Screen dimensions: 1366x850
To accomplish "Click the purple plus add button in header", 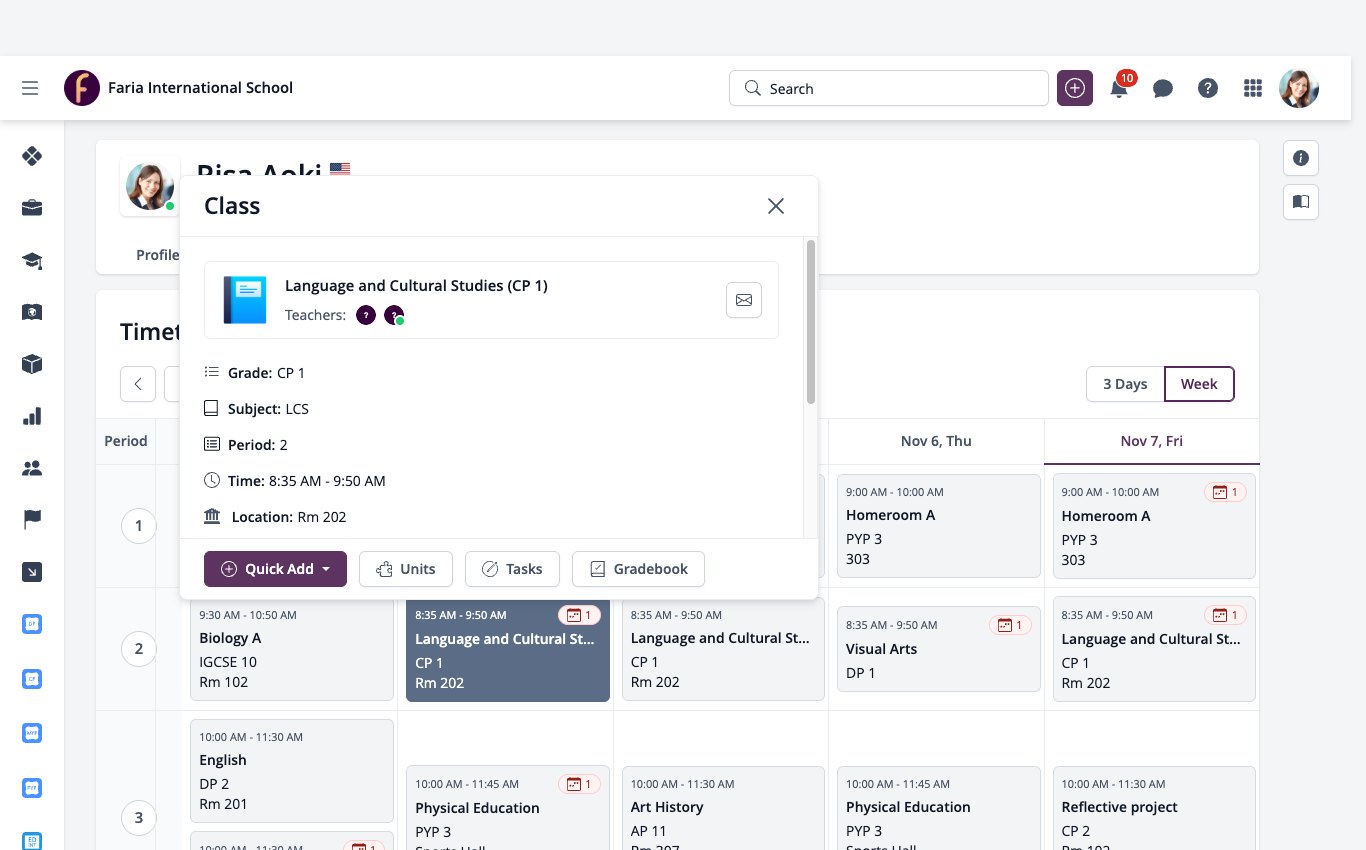I will (x=1075, y=88).
